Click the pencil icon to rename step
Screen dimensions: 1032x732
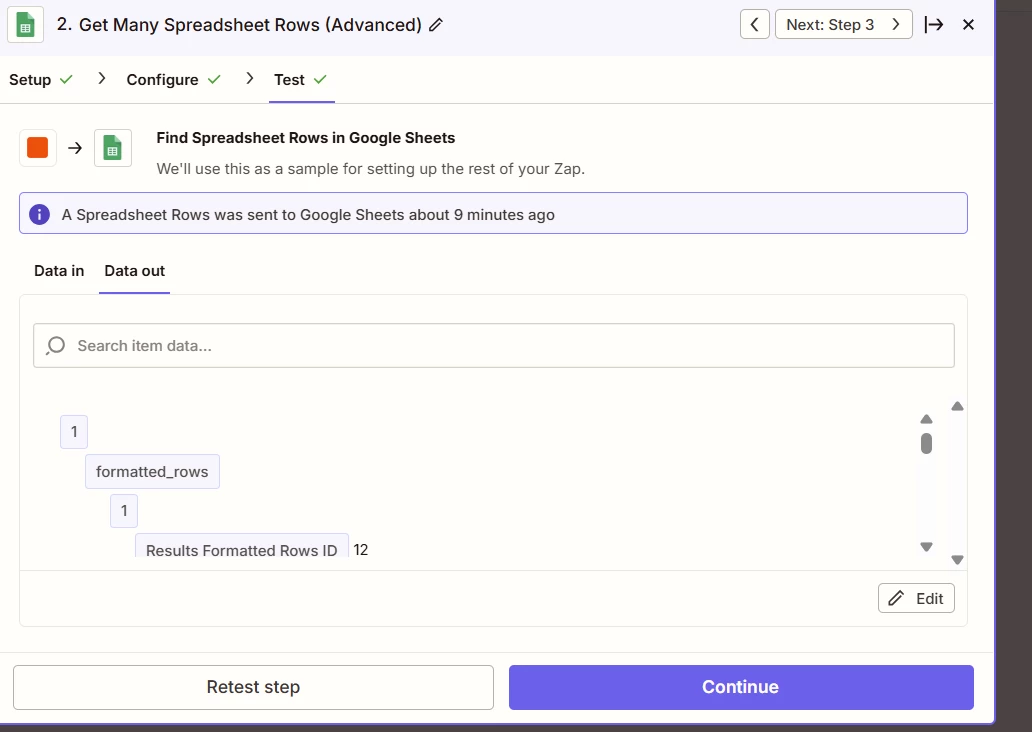coord(436,25)
